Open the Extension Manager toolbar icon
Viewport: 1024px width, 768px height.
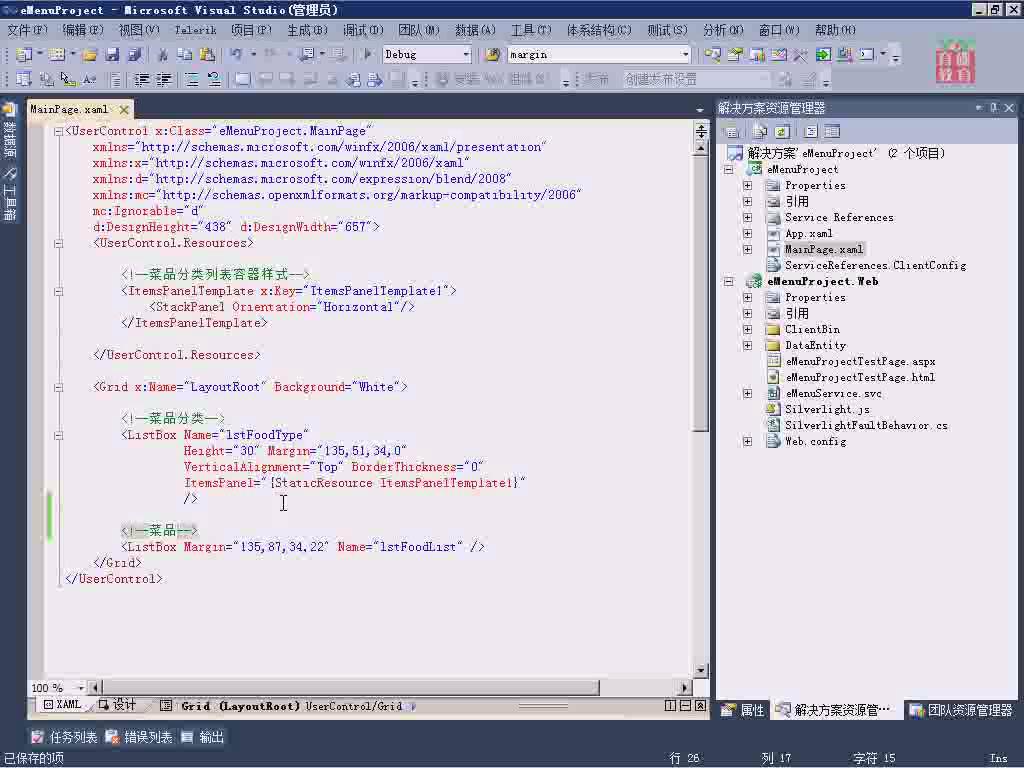coord(844,55)
